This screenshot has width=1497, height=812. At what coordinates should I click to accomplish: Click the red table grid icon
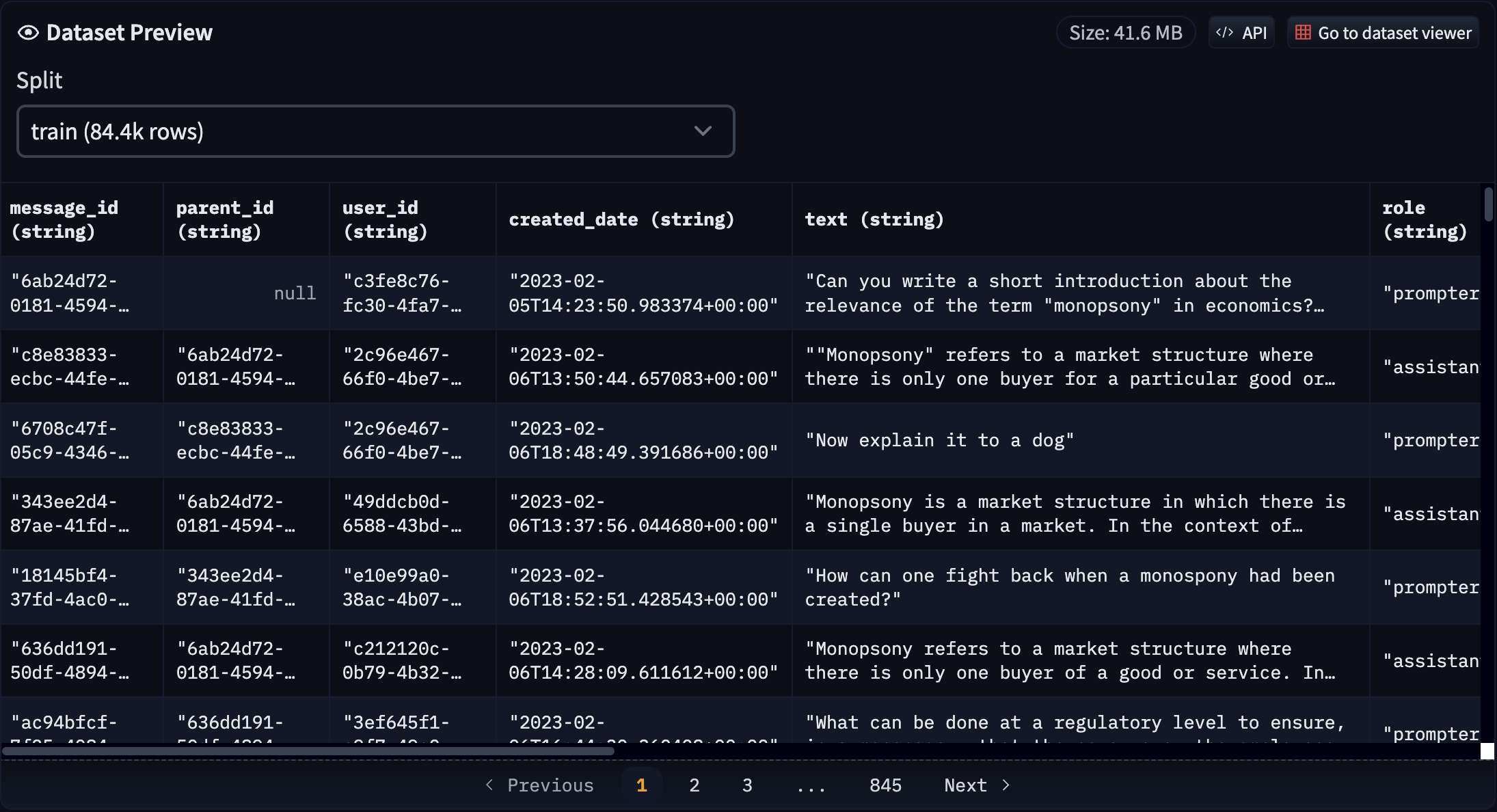click(x=1303, y=33)
